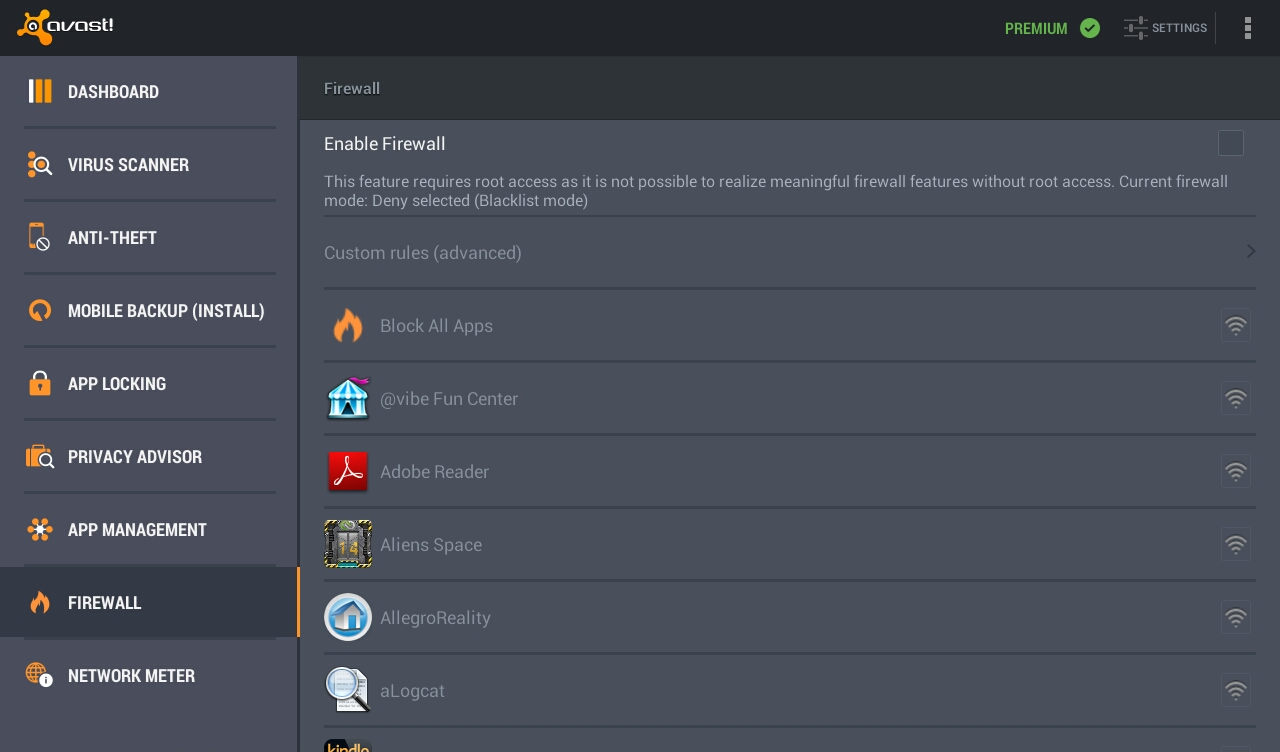Open Custom rules (advanced)
This screenshot has height=752, width=1280.
pyautogui.click(x=790, y=252)
